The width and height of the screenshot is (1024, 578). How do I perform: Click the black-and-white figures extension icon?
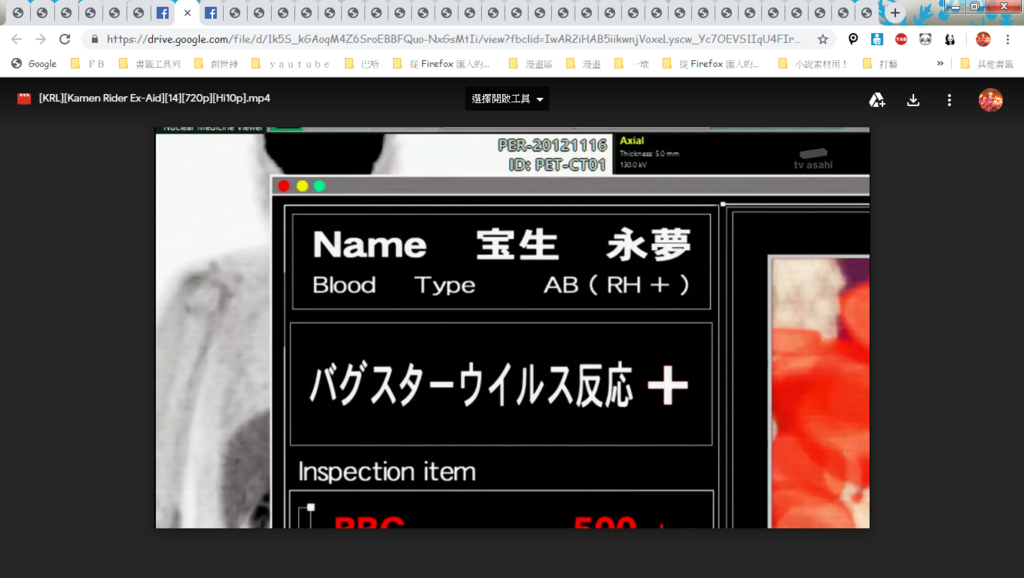pyautogui.click(x=950, y=39)
